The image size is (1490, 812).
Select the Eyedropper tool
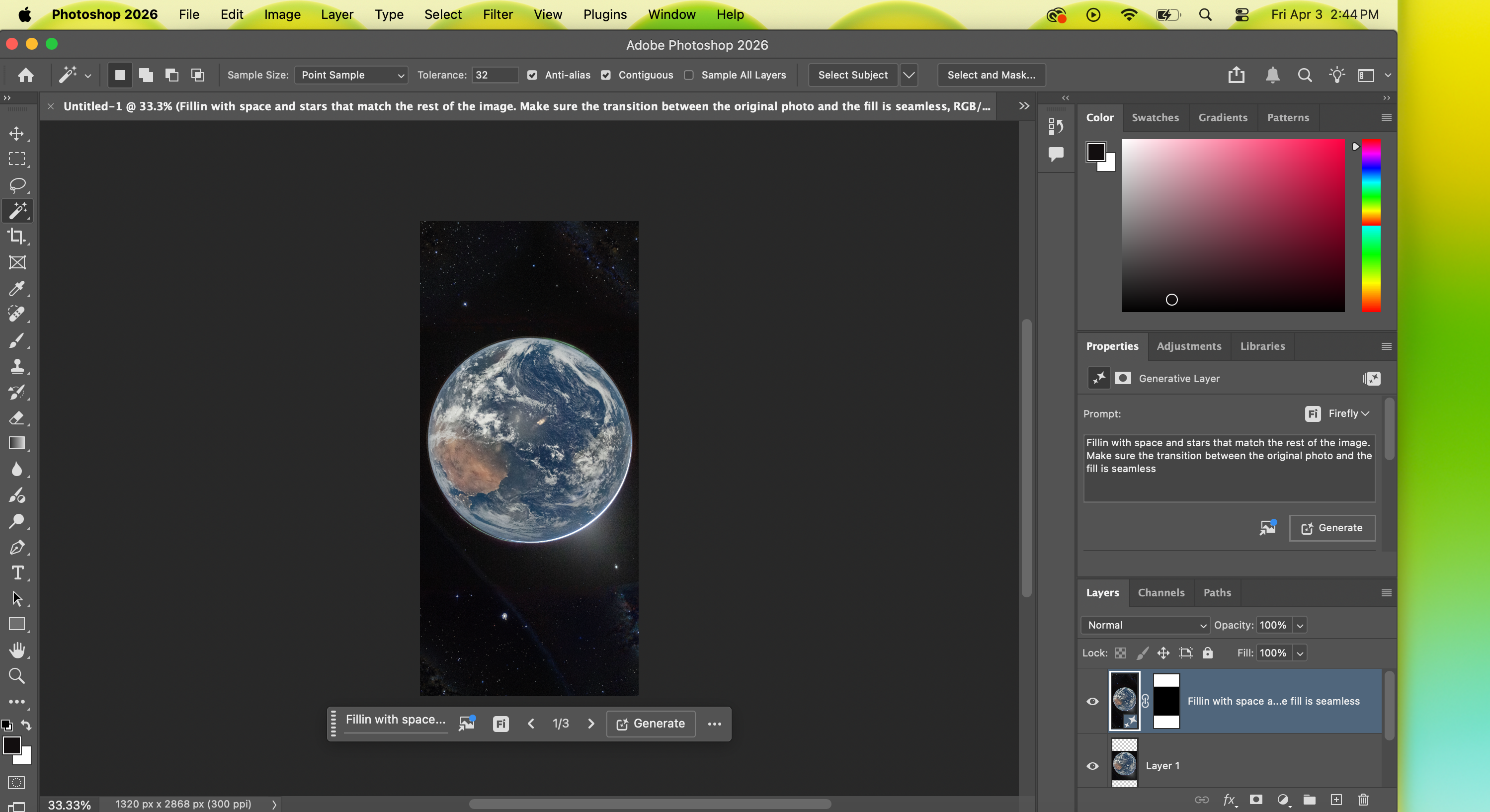(x=17, y=289)
